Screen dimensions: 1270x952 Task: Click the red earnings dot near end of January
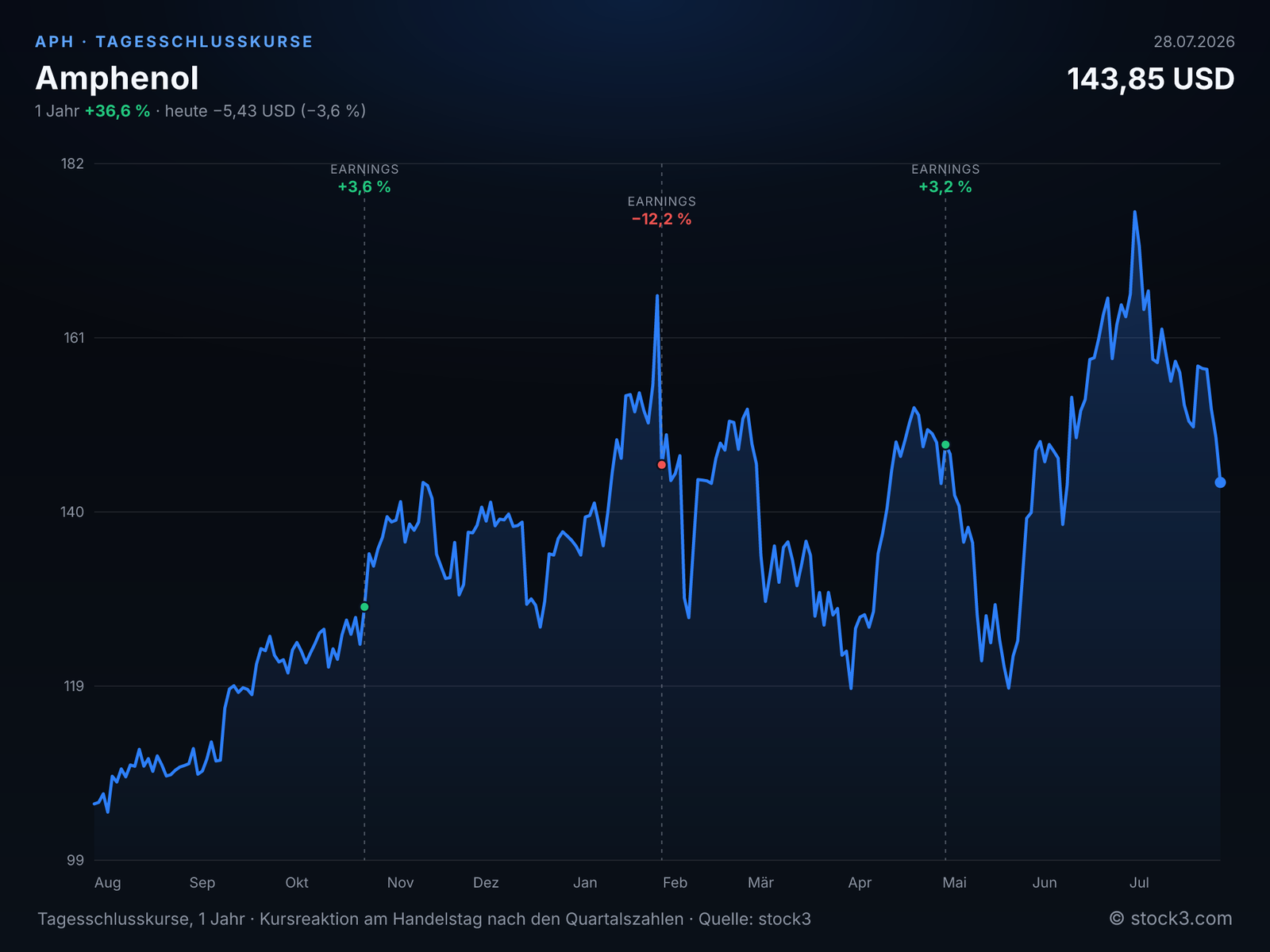pos(662,465)
